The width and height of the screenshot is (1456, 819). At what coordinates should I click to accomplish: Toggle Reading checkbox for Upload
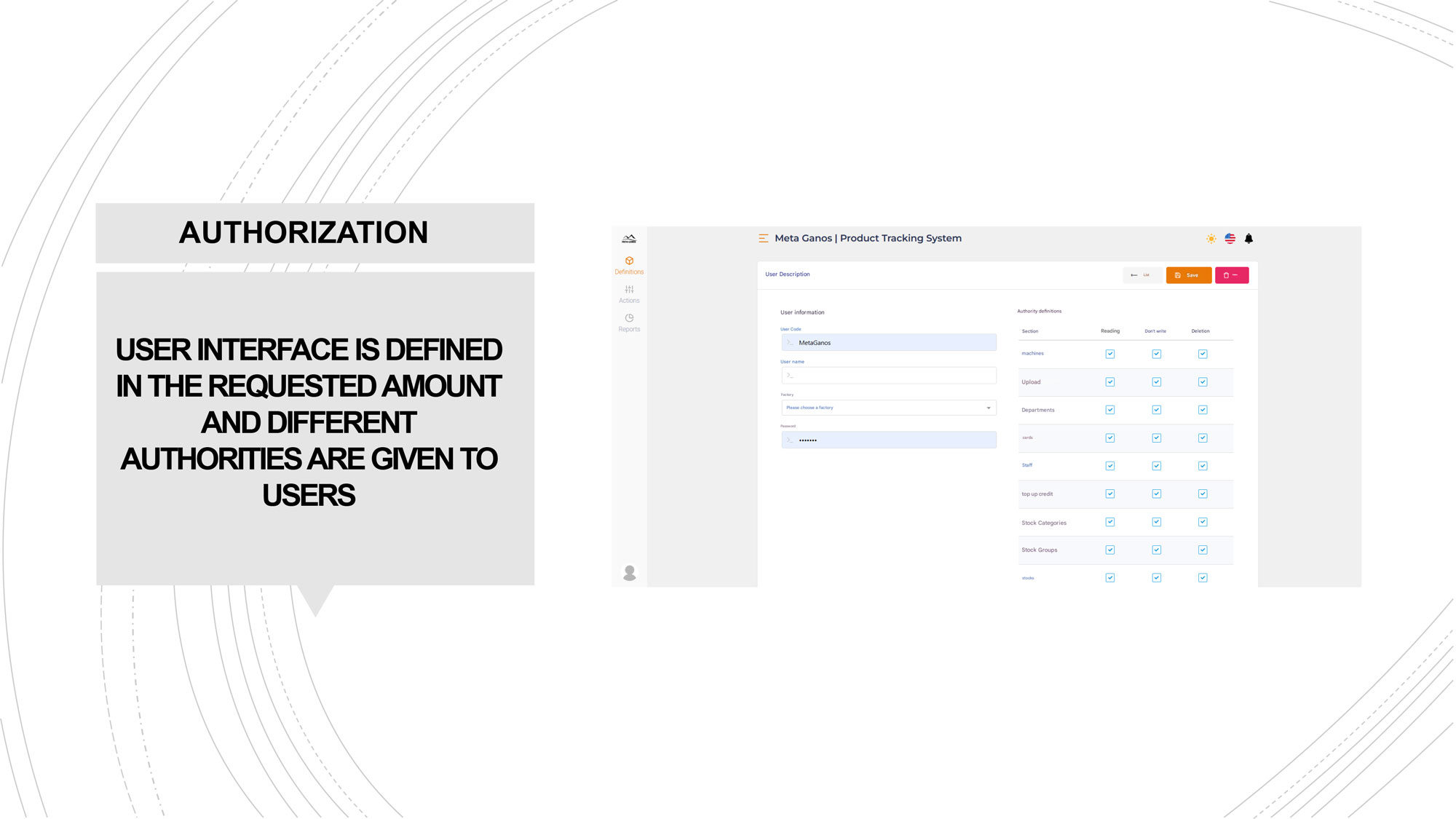click(1110, 381)
